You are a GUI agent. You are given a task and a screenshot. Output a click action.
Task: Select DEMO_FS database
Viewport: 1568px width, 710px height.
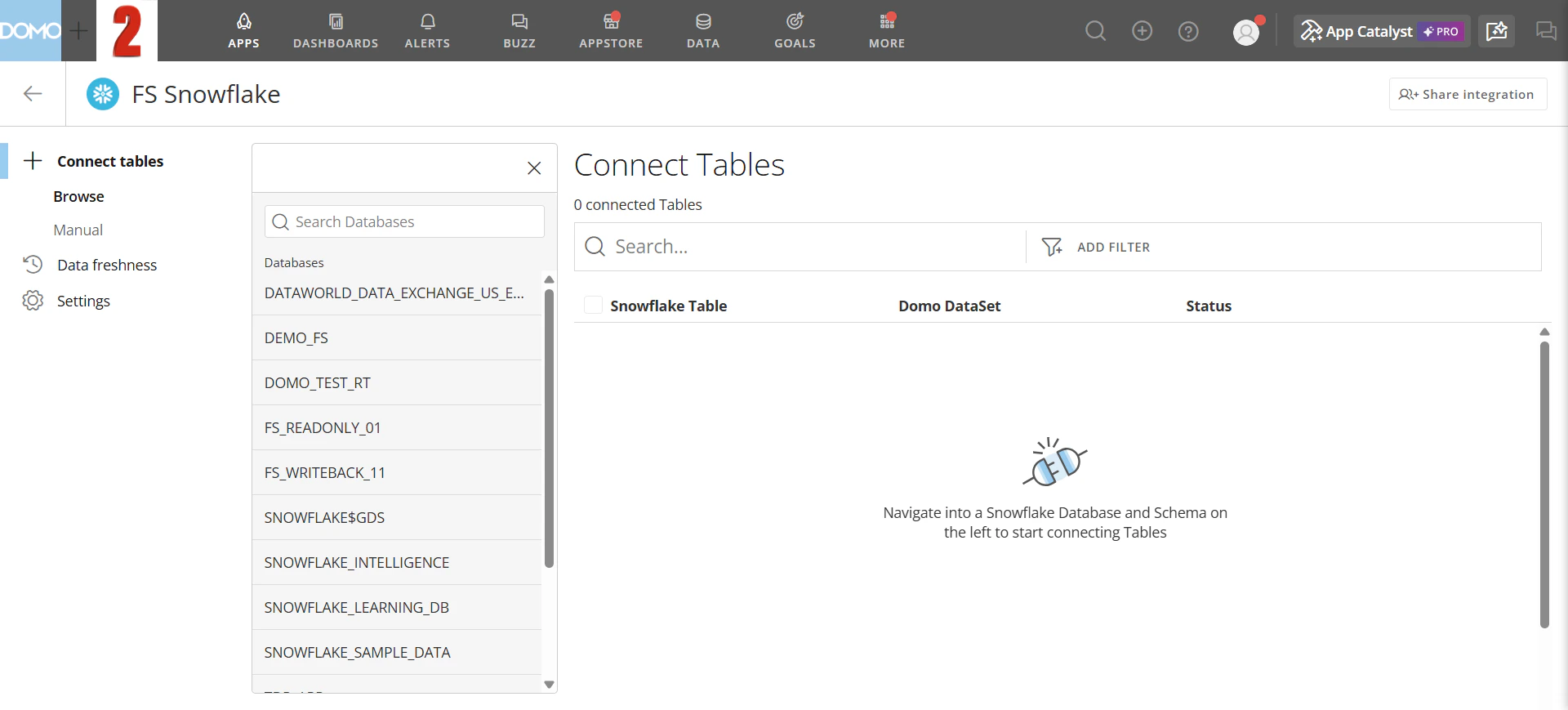pyautogui.click(x=396, y=337)
